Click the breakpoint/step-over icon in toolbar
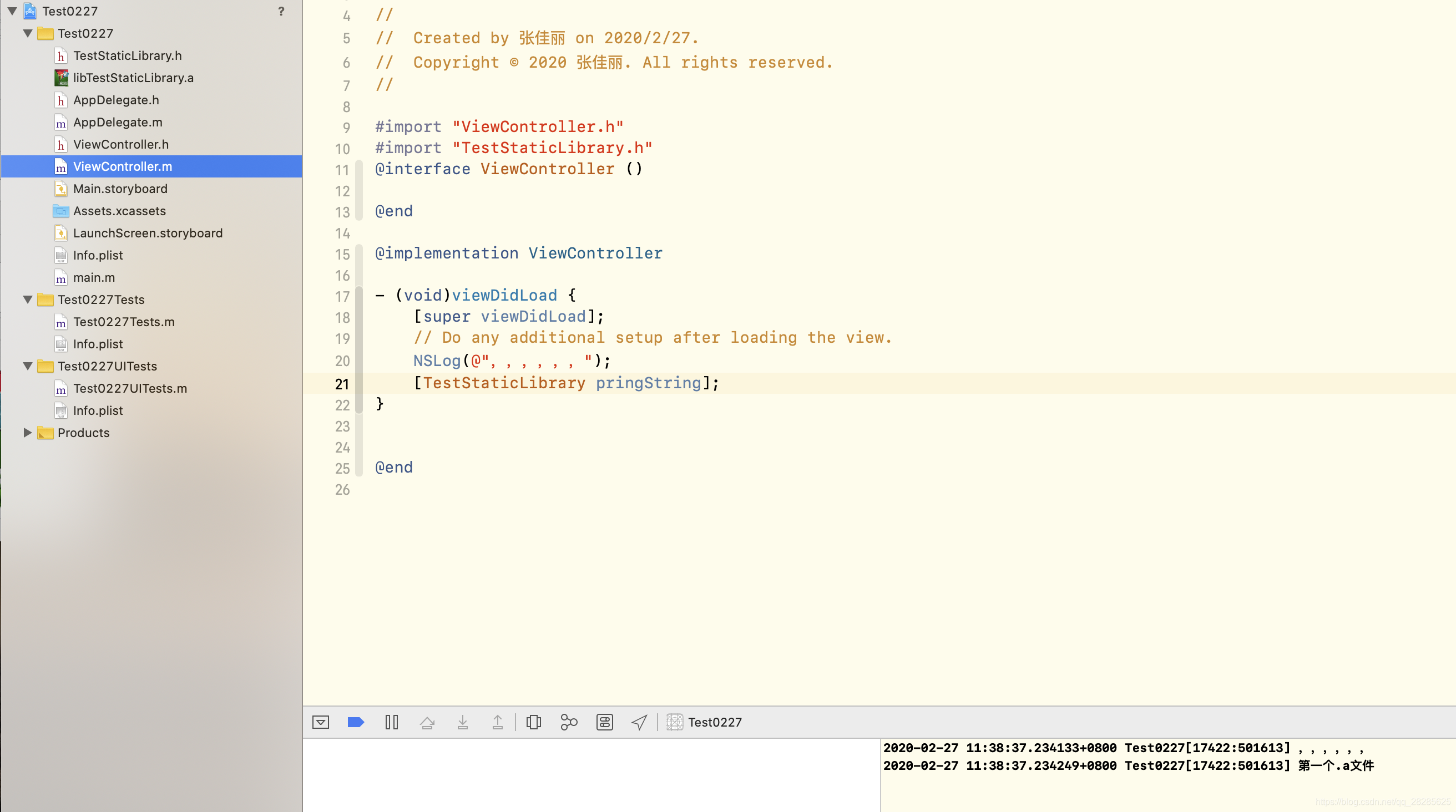The width and height of the screenshot is (1456, 812). pos(428,722)
